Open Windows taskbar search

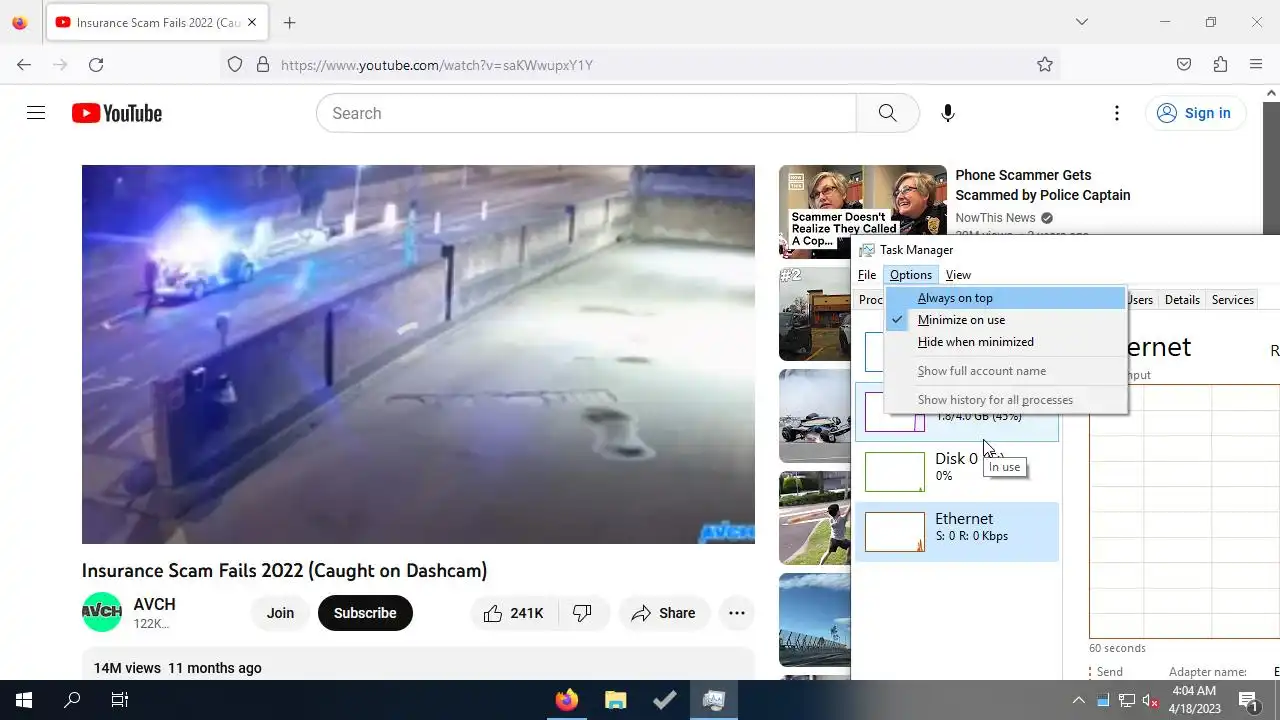coord(72,700)
